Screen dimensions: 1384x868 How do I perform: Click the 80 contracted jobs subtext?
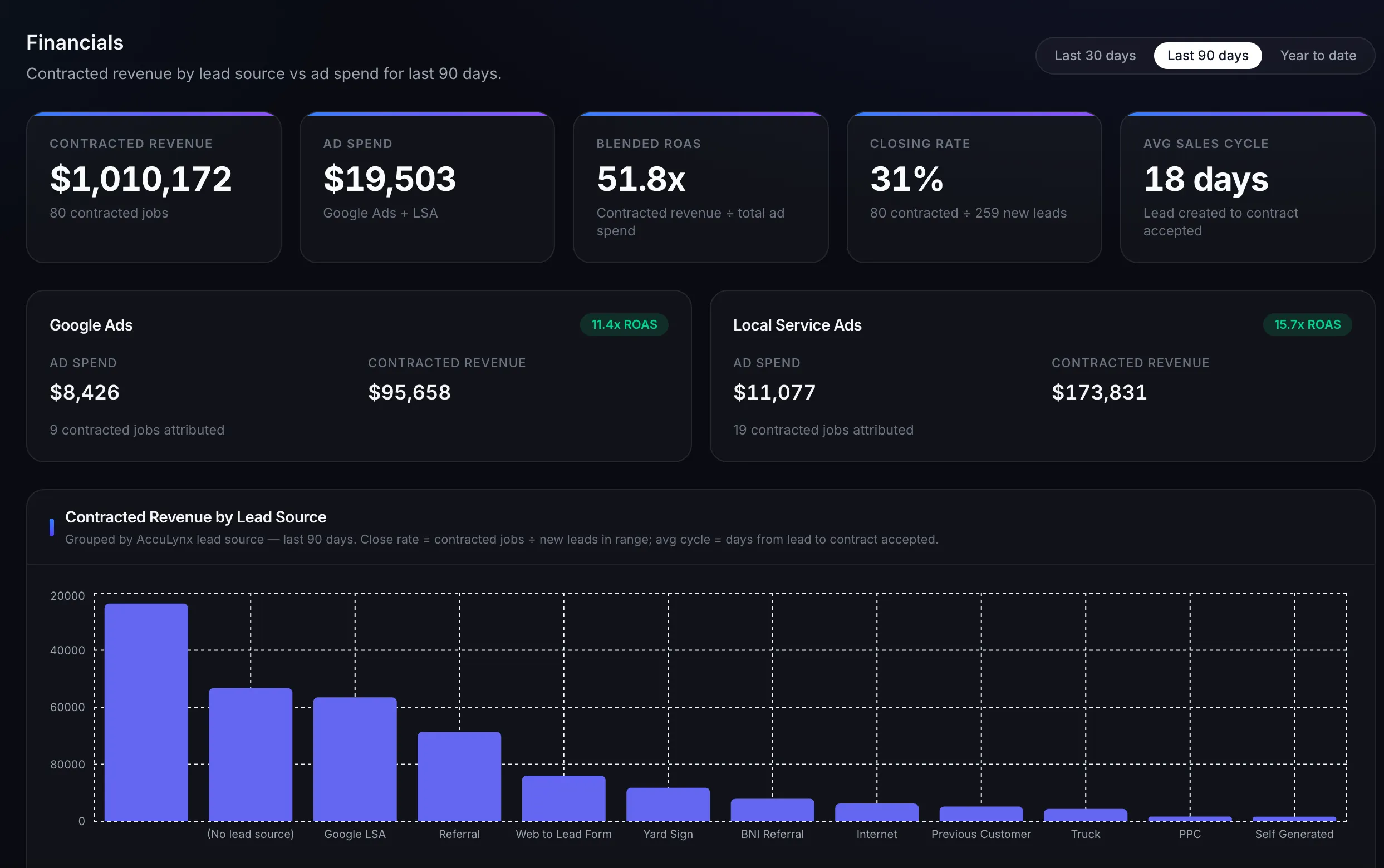(x=109, y=213)
